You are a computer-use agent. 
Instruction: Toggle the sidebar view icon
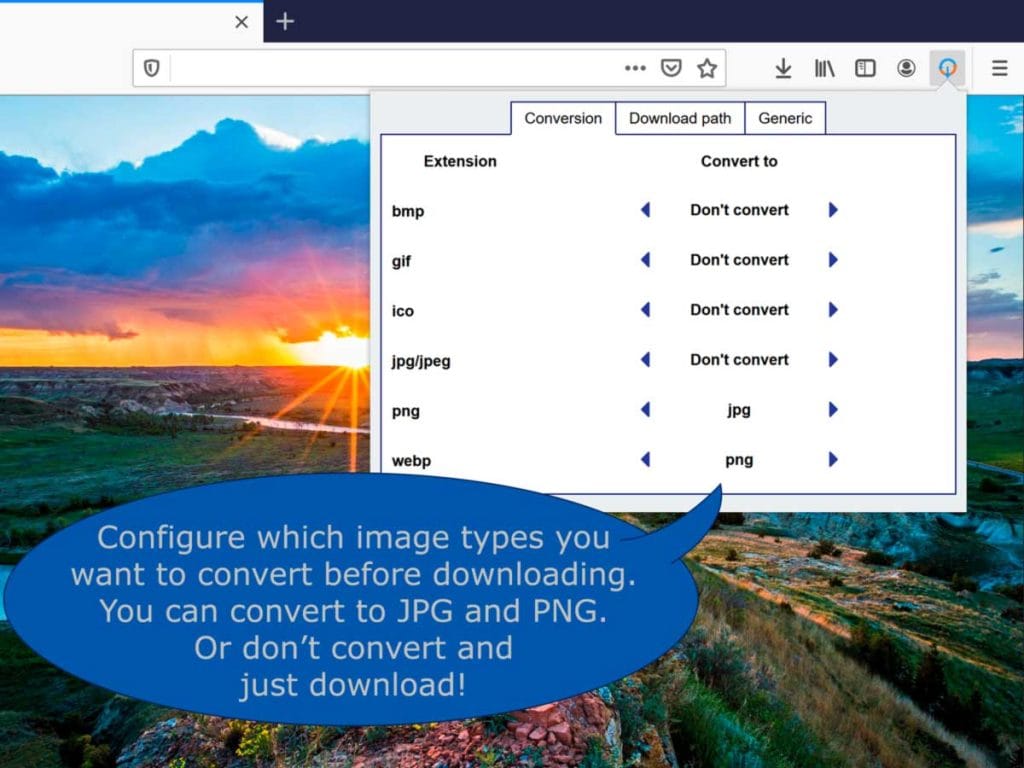point(865,68)
